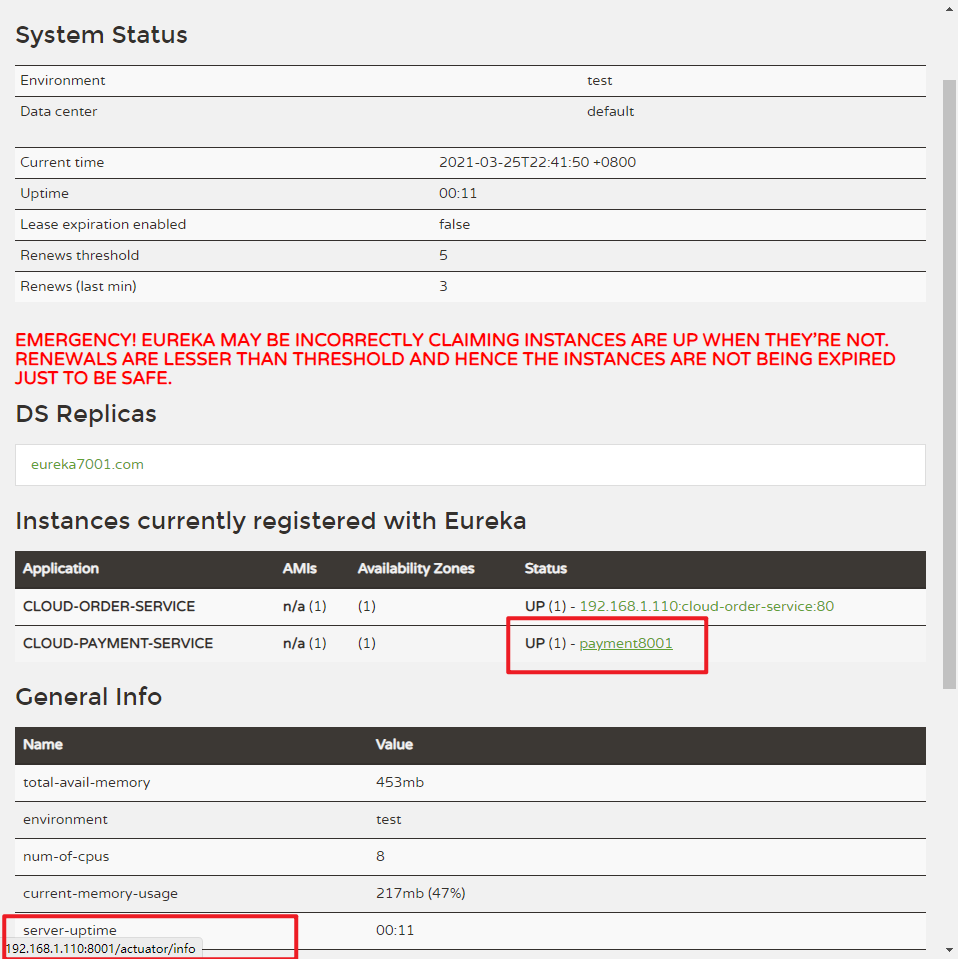Click the current-memory-usage value 217mb (47%)

coord(421,893)
